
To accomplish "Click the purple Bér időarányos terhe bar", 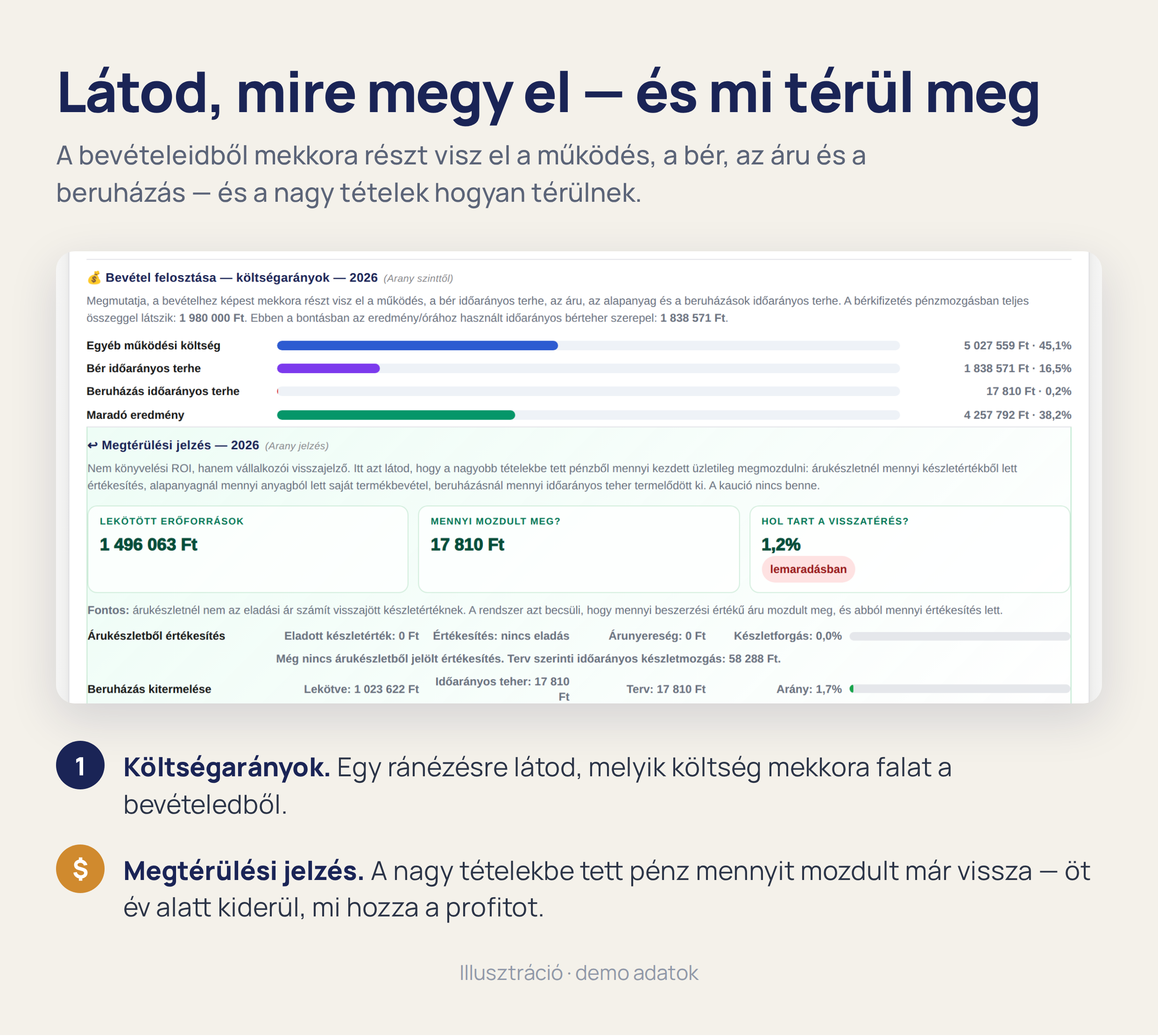I will 328,368.
